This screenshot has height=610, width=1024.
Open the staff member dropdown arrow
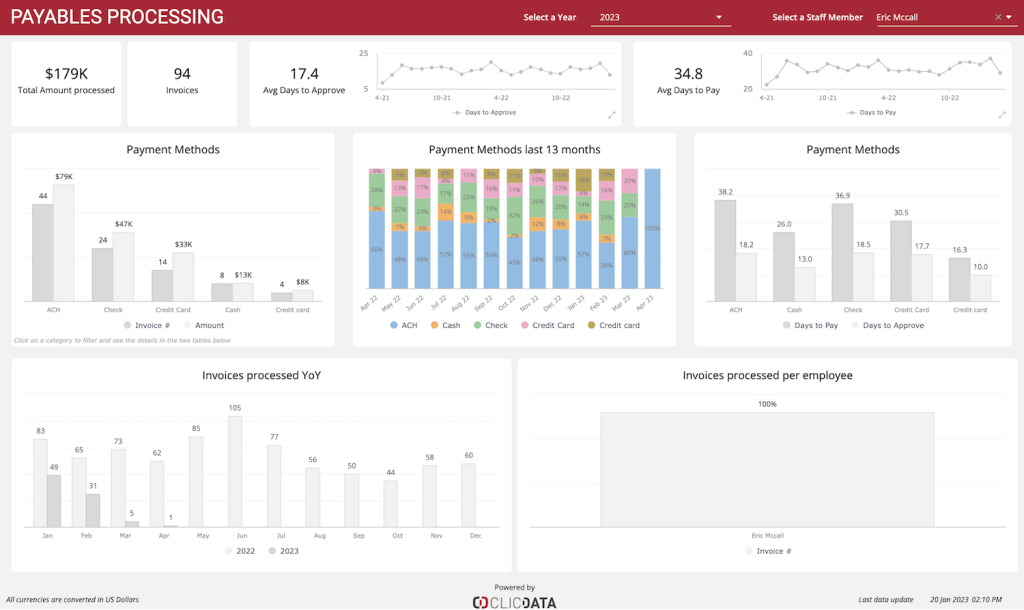[1010, 17]
